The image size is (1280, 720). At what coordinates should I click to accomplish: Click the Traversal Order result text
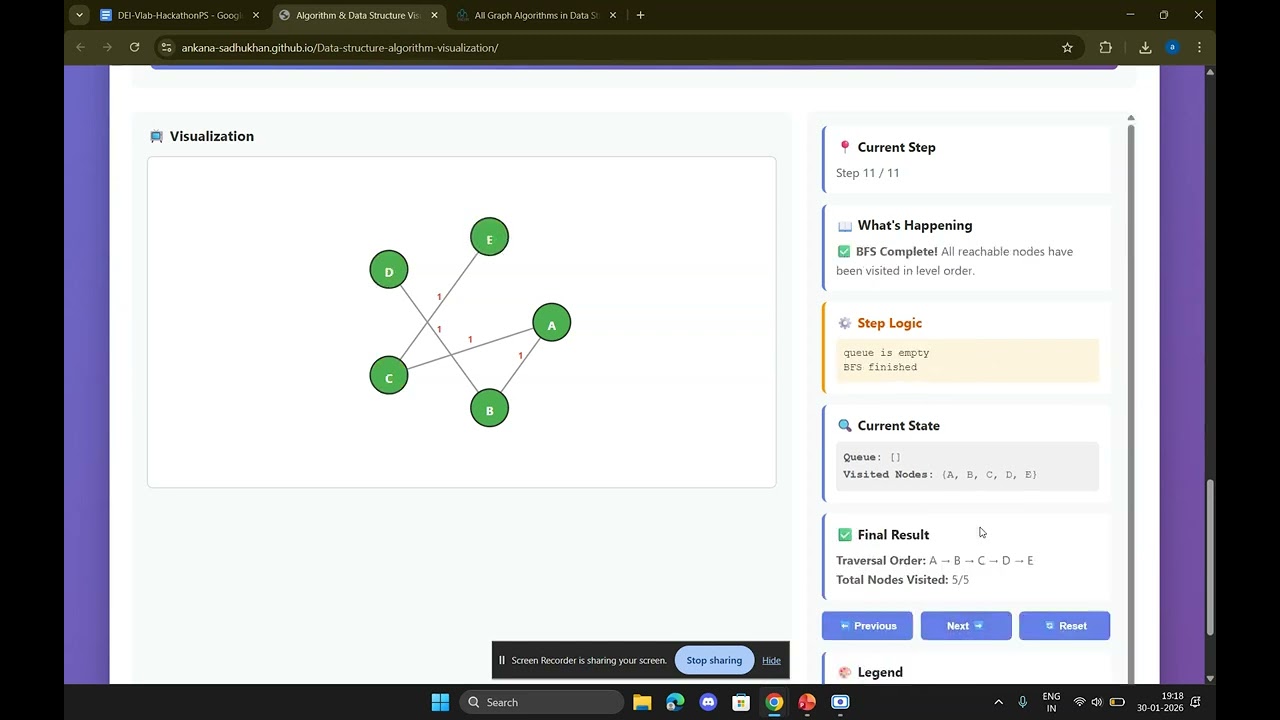click(x=935, y=561)
